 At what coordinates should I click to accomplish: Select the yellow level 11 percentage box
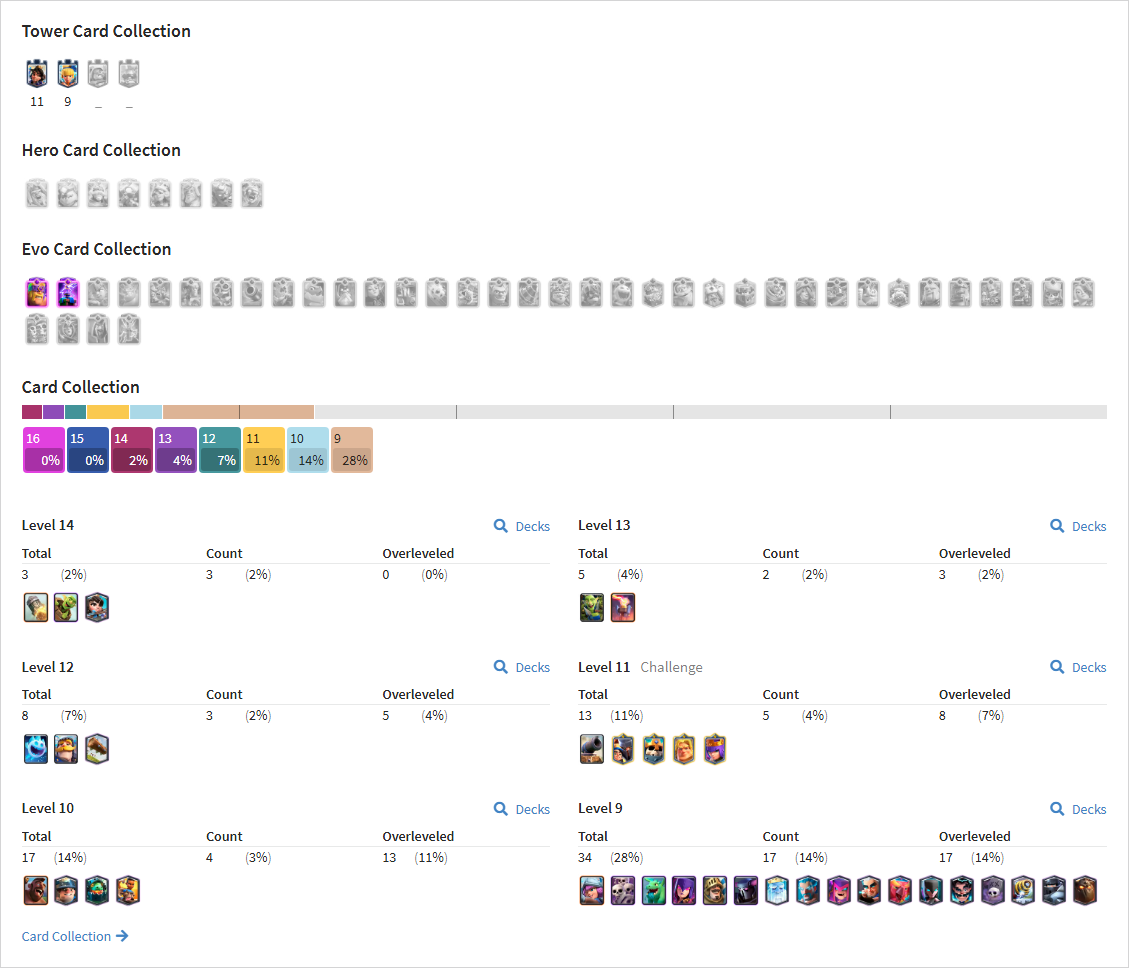point(264,450)
